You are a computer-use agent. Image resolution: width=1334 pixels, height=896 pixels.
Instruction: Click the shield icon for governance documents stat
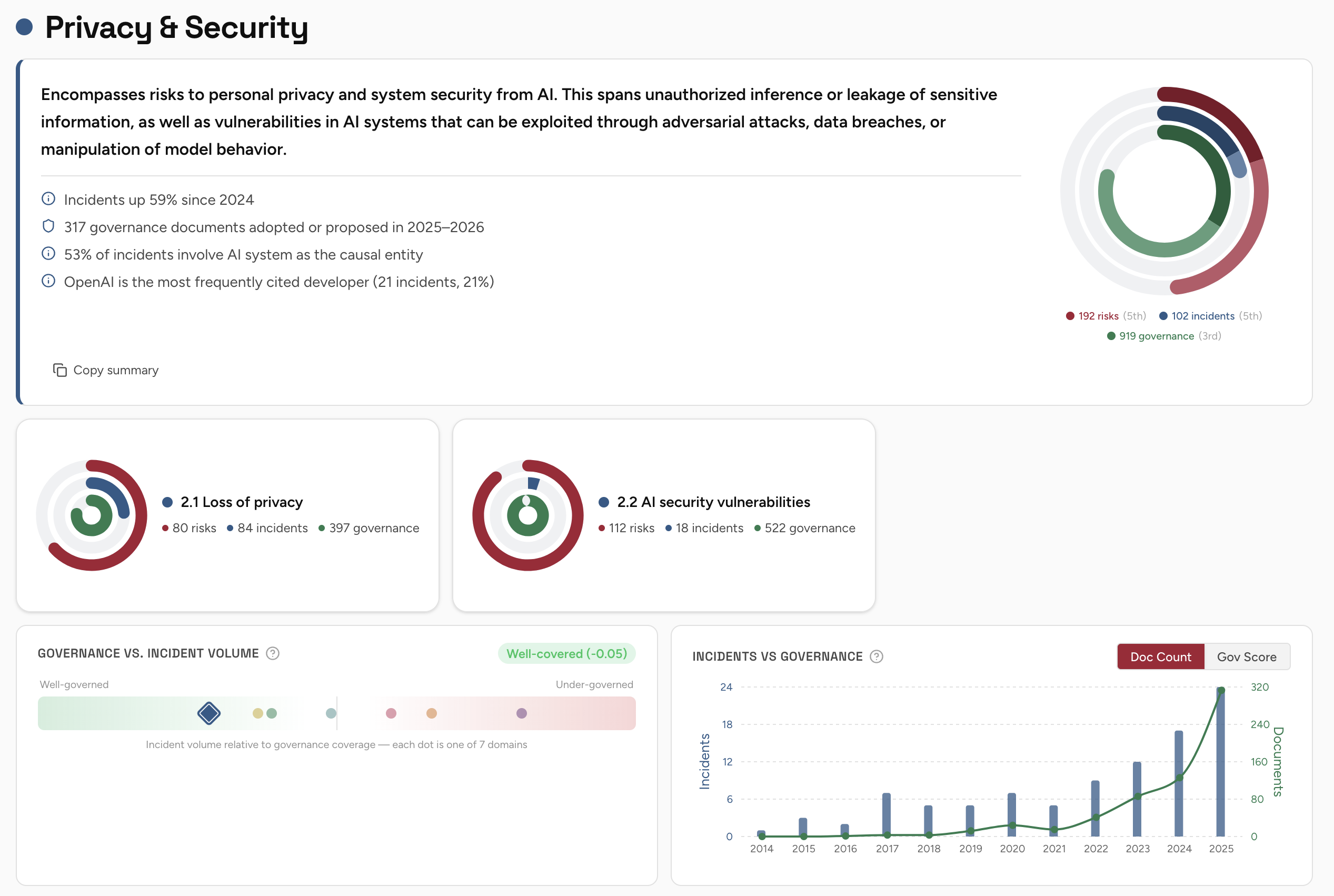[48, 226]
